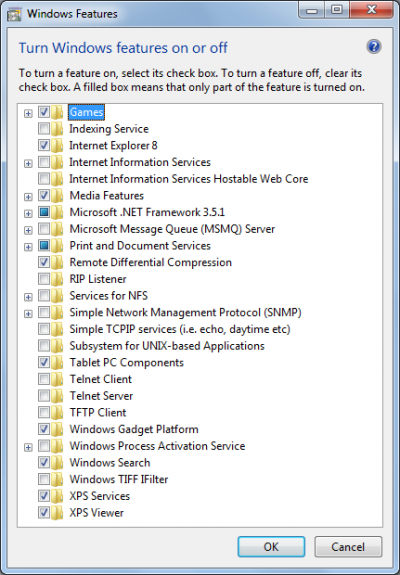Viewport: 400px width, 575px height.
Task: Check the Microsoft Message Queue Server checkbox
Action: pos(44,229)
